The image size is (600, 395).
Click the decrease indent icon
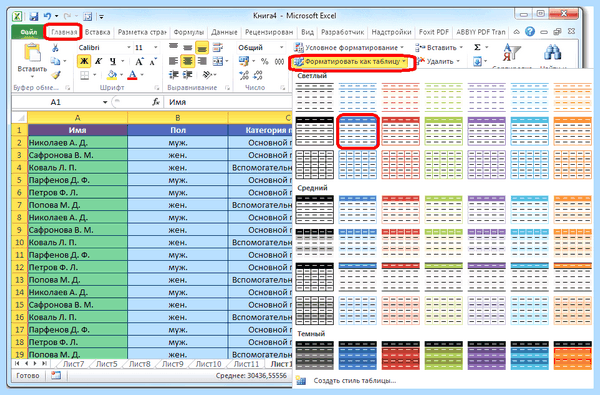(x=173, y=75)
